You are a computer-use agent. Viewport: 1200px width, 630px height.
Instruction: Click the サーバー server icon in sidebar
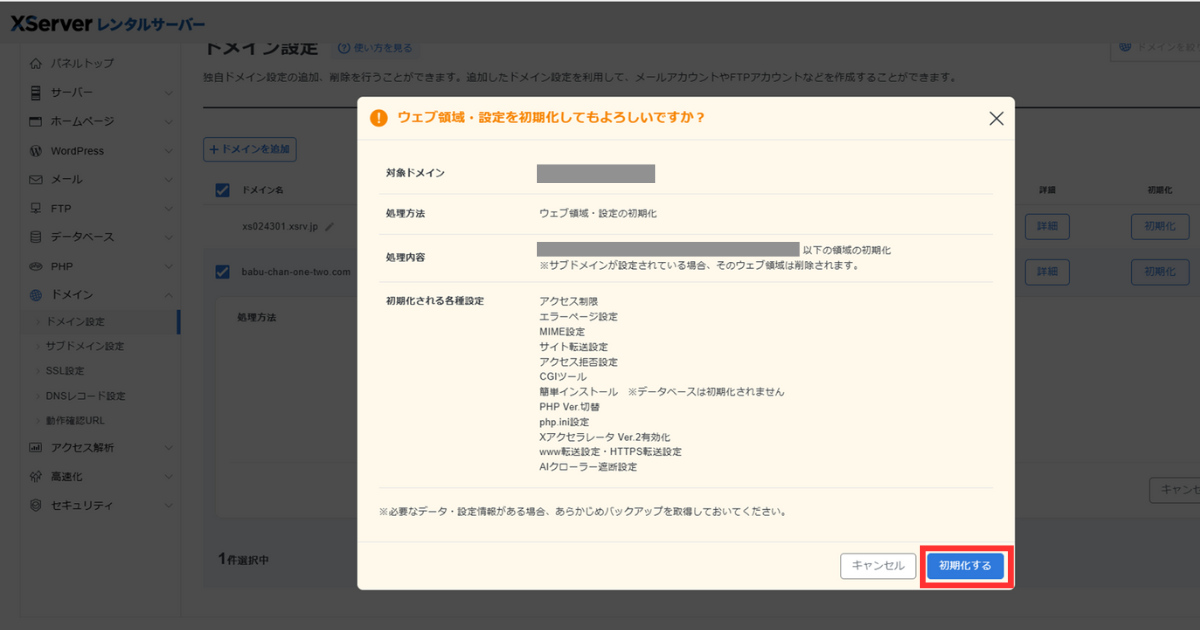point(36,93)
